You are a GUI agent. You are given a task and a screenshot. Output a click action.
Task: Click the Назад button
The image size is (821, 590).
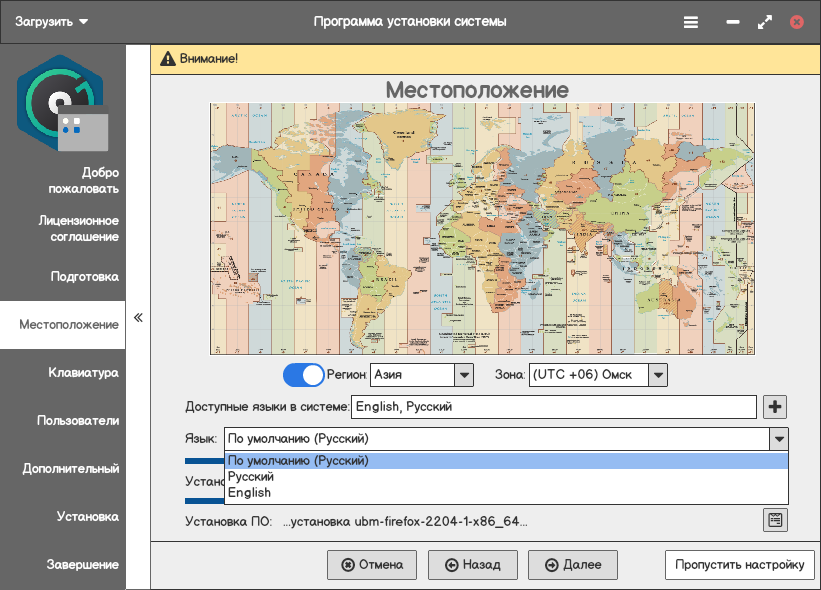(472, 565)
